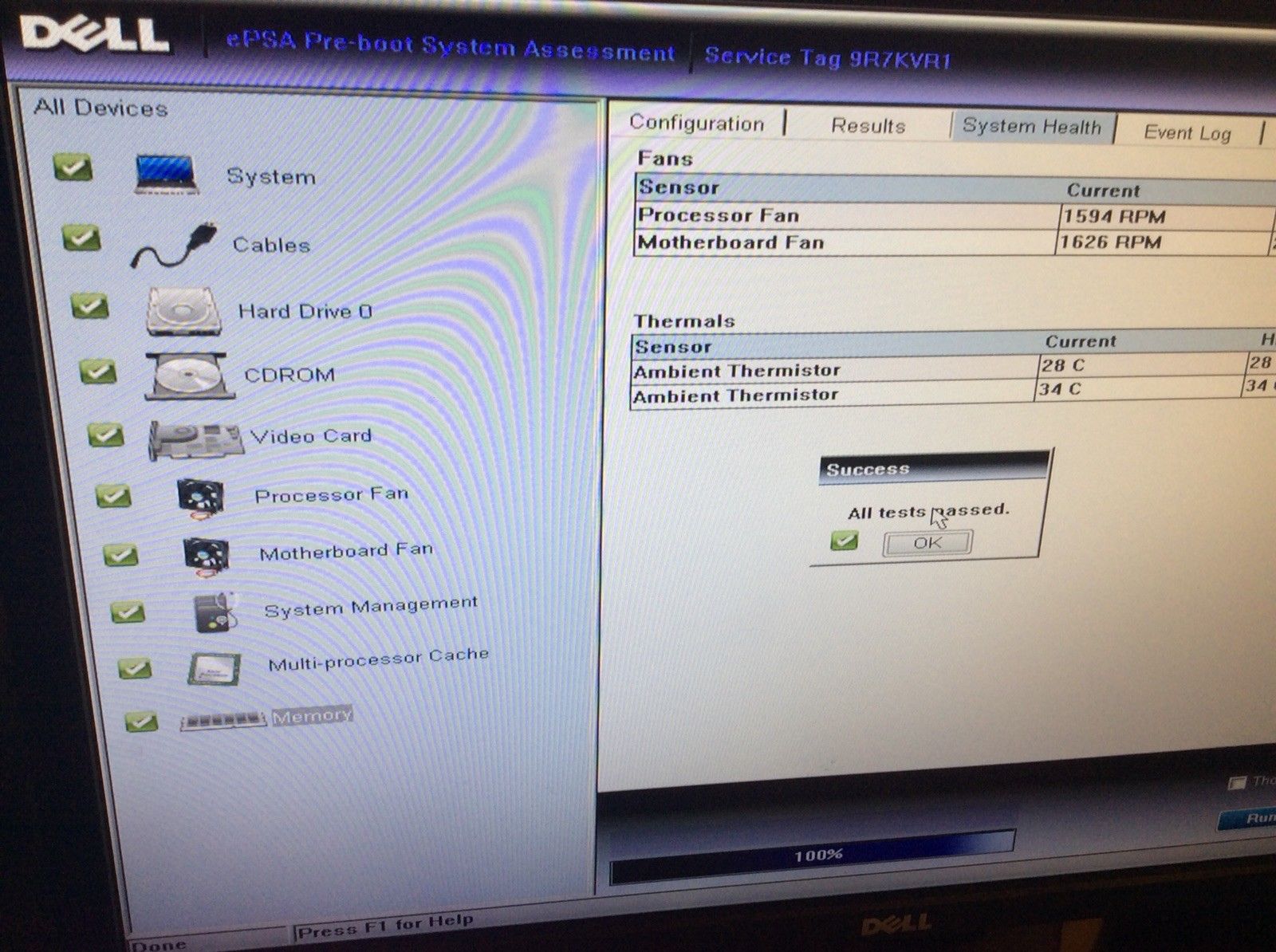Select the System device label
1276x952 pixels.
pos(271,176)
